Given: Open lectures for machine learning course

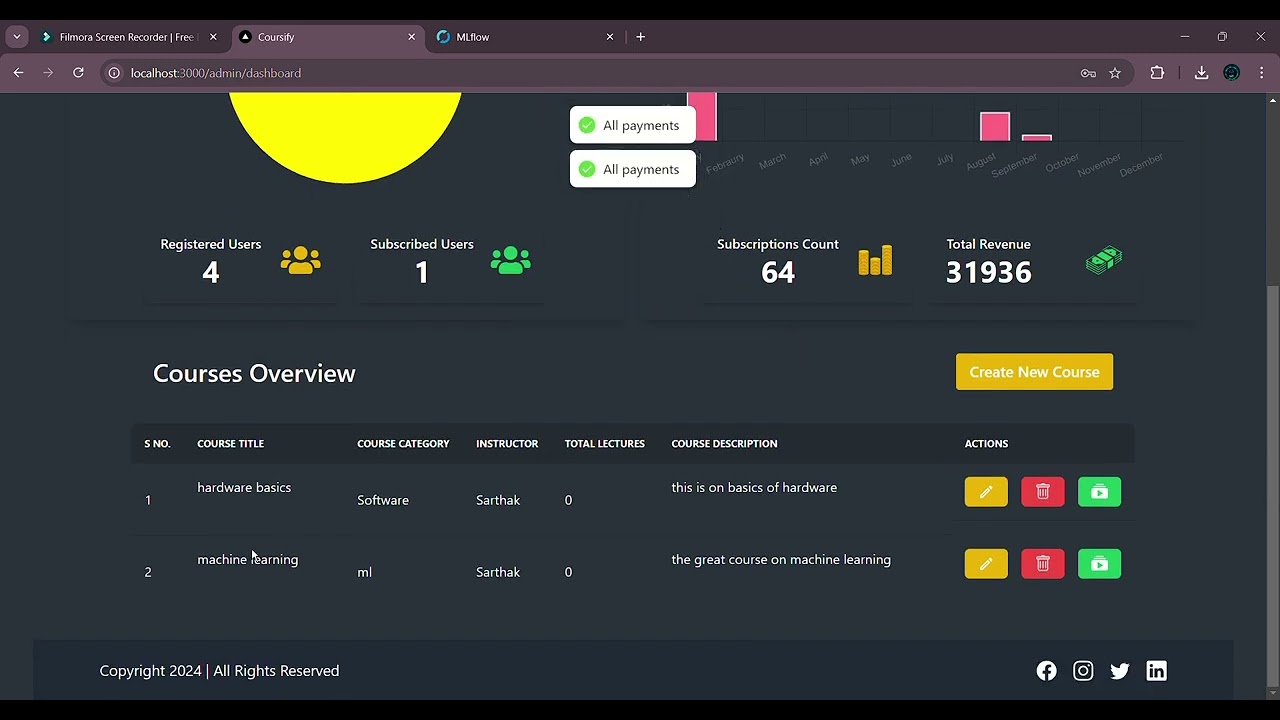Looking at the screenshot, I should (1100, 564).
